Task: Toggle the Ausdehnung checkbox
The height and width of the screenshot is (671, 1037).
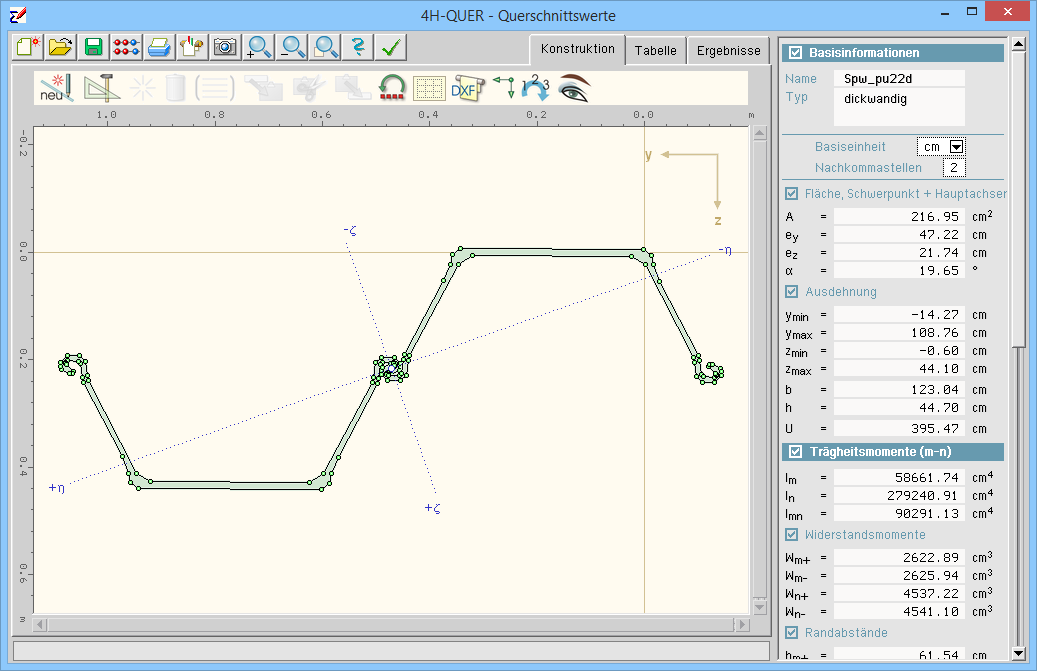Action: click(792, 292)
